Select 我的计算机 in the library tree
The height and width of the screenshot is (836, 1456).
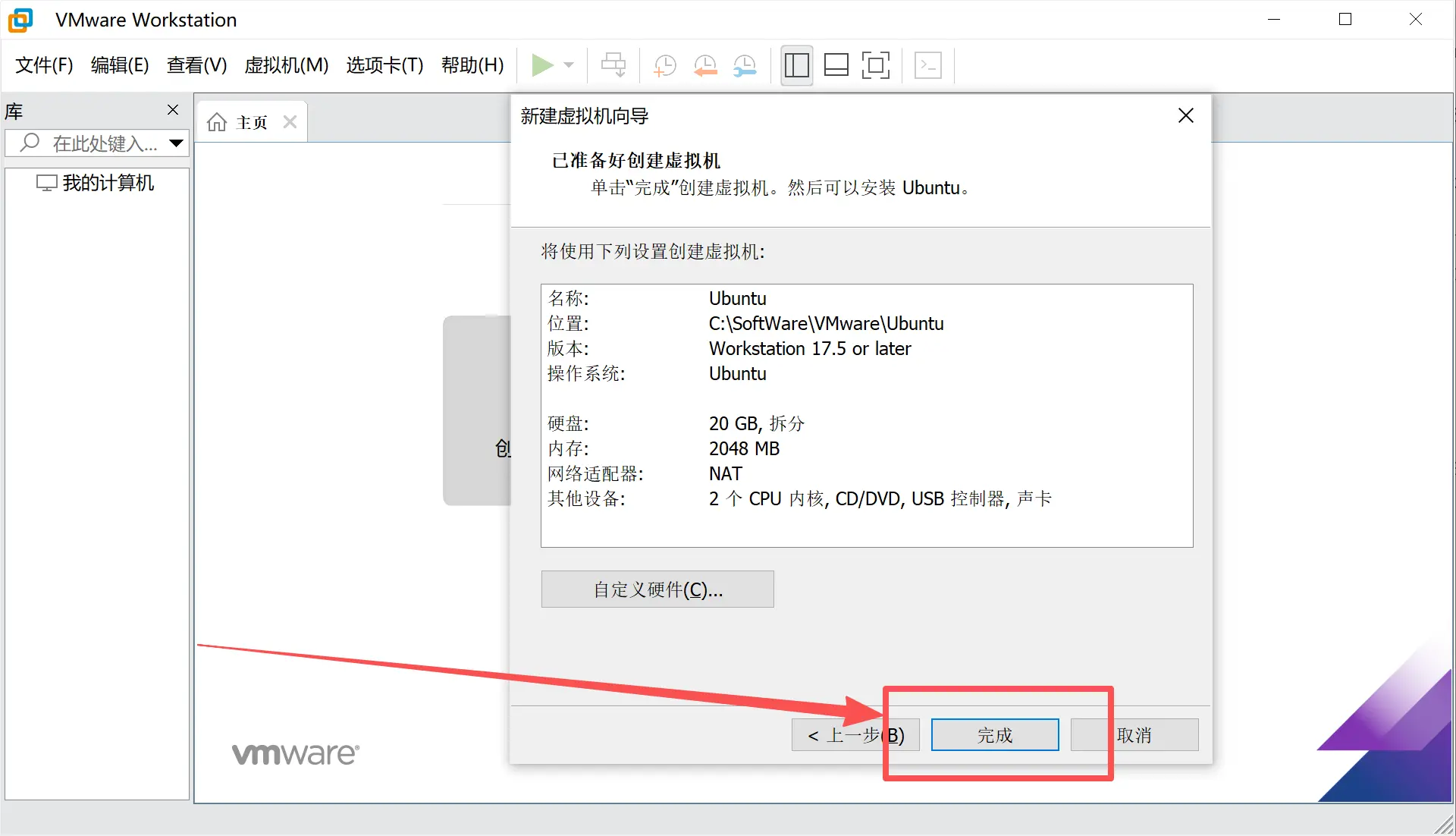click(x=96, y=183)
